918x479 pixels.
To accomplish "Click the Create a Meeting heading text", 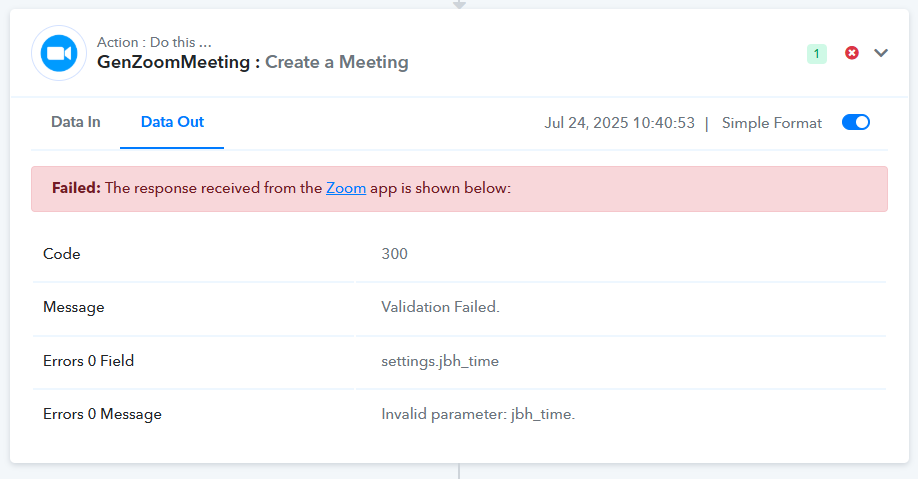I will pyautogui.click(x=337, y=62).
